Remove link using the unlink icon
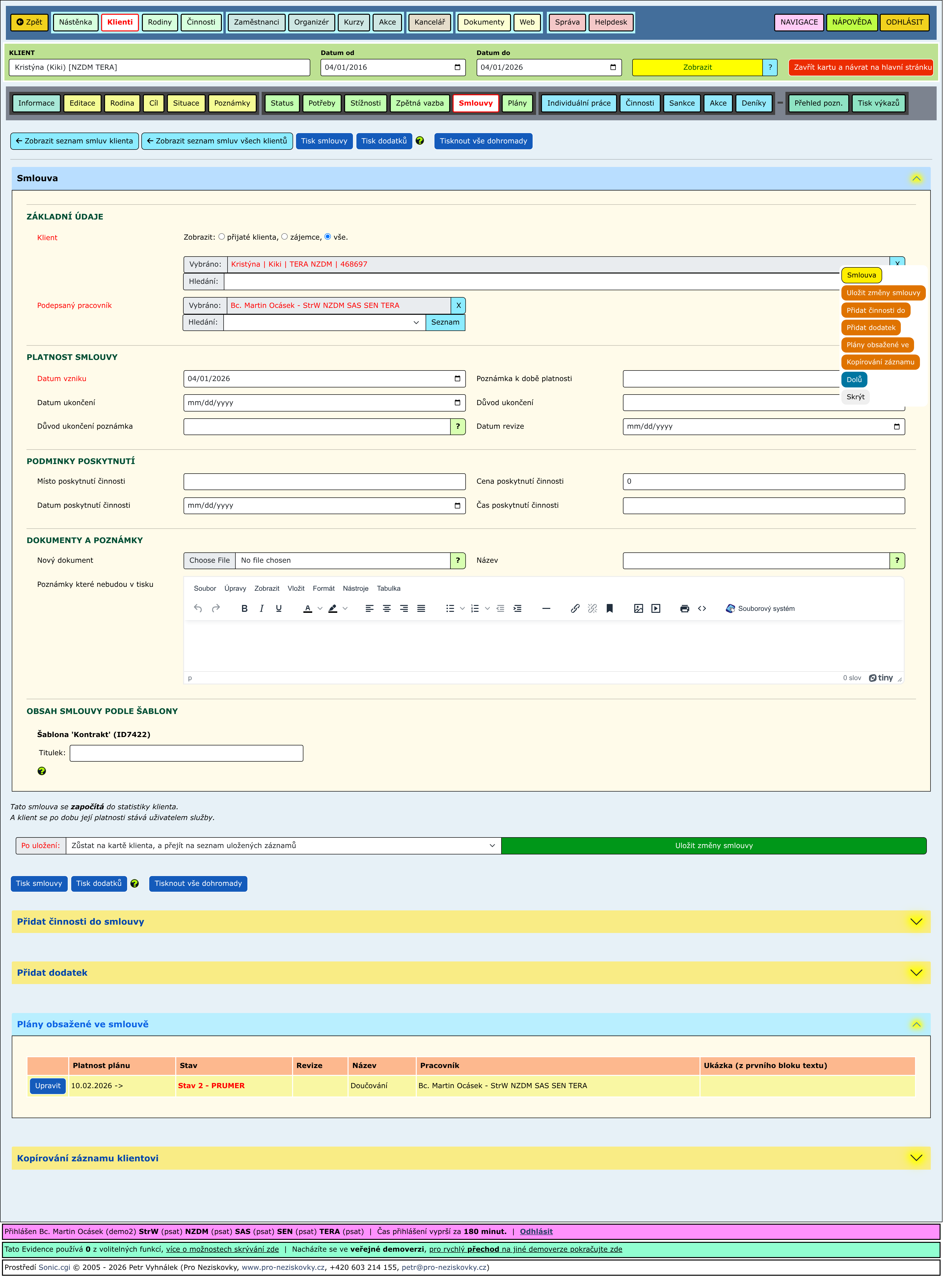Image resolution: width=944 pixels, height=1288 pixels. pos(593,609)
